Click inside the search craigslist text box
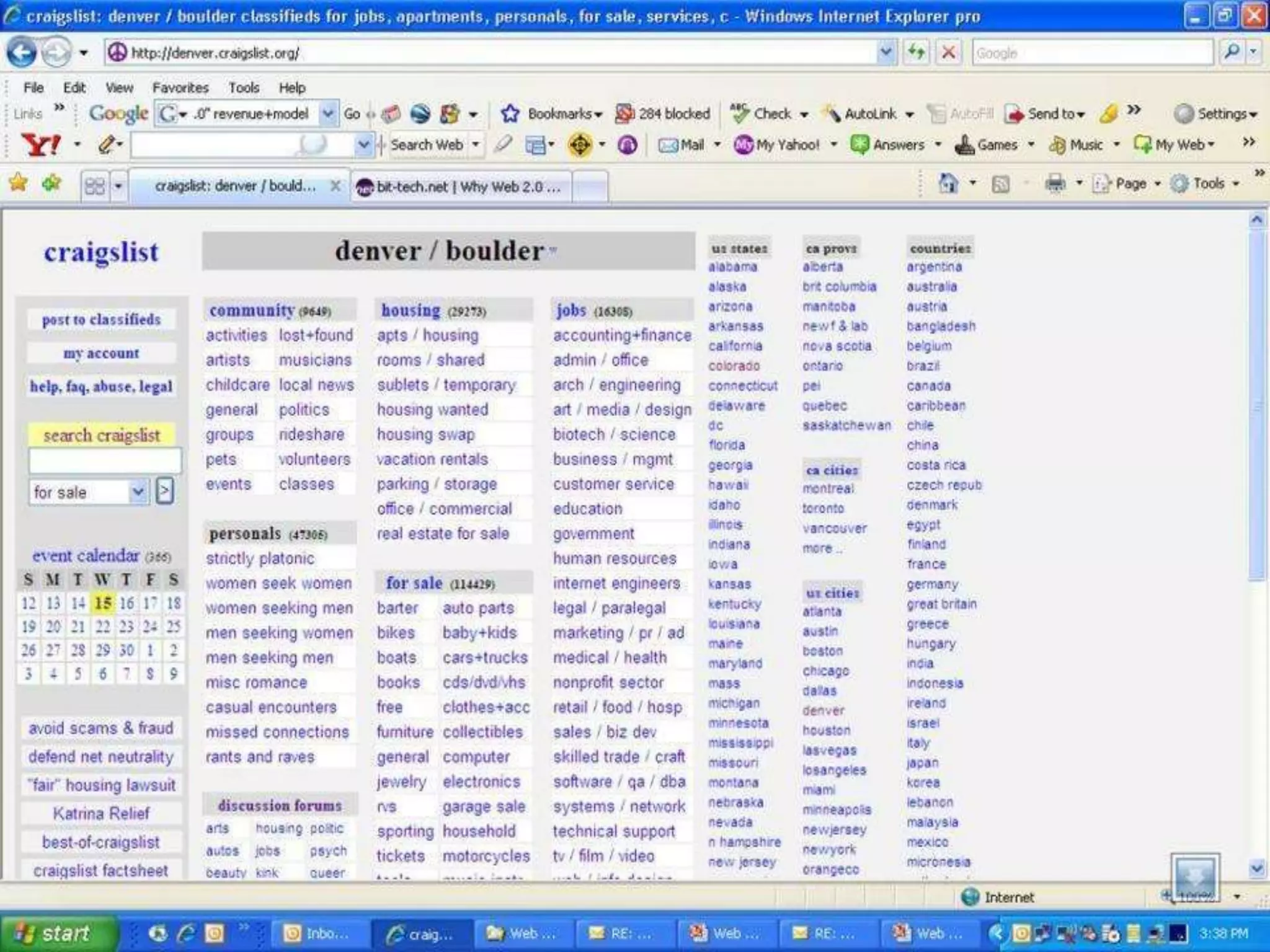The height and width of the screenshot is (952, 1270). (105, 461)
